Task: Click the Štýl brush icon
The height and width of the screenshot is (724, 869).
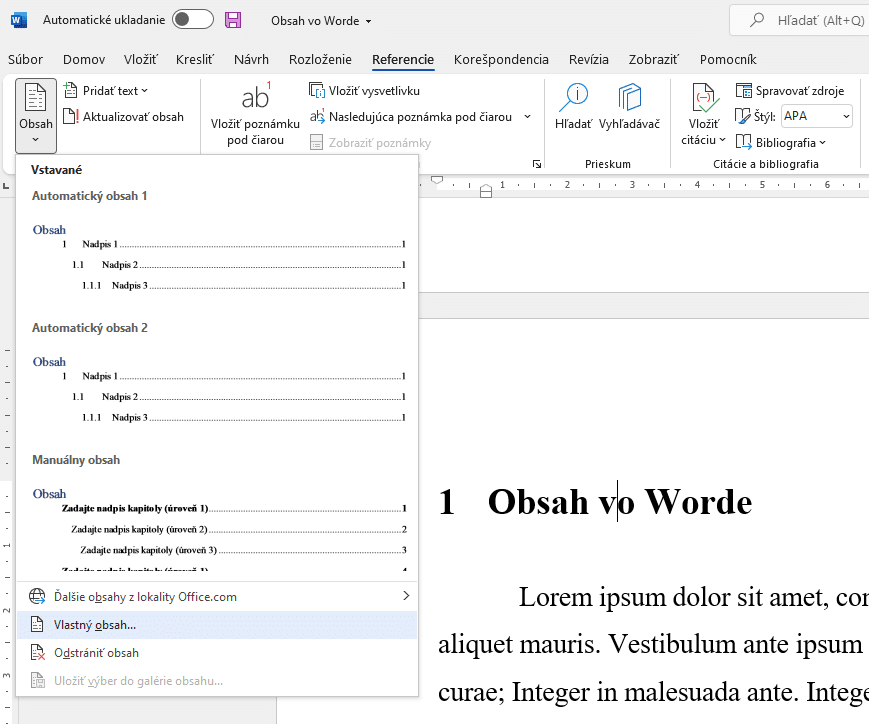Action: coord(743,116)
